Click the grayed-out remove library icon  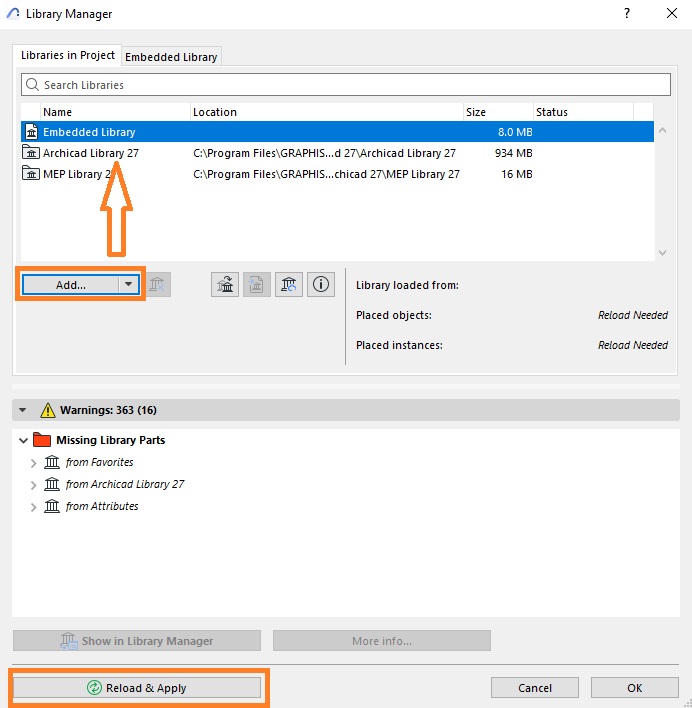click(157, 284)
